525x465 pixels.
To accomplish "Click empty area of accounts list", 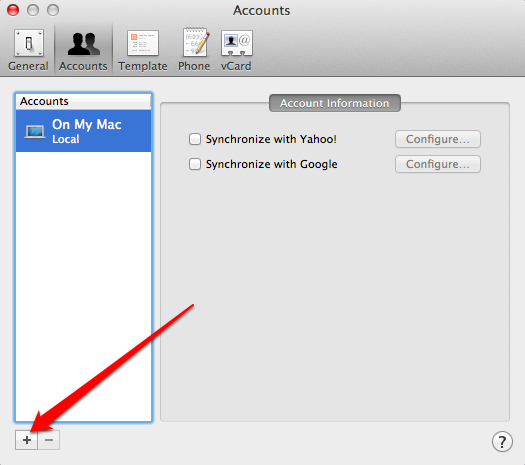I will coord(83,286).
